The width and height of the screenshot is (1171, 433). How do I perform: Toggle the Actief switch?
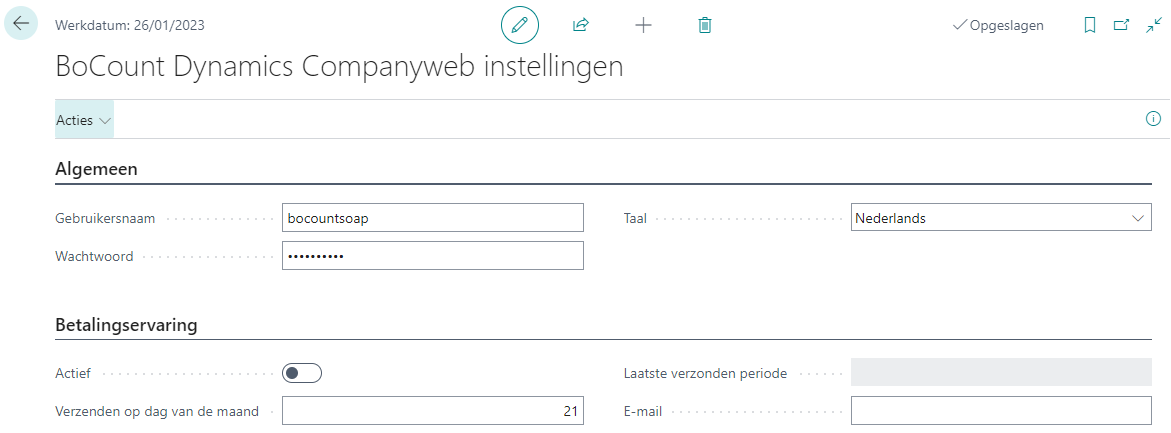[301, 373]
